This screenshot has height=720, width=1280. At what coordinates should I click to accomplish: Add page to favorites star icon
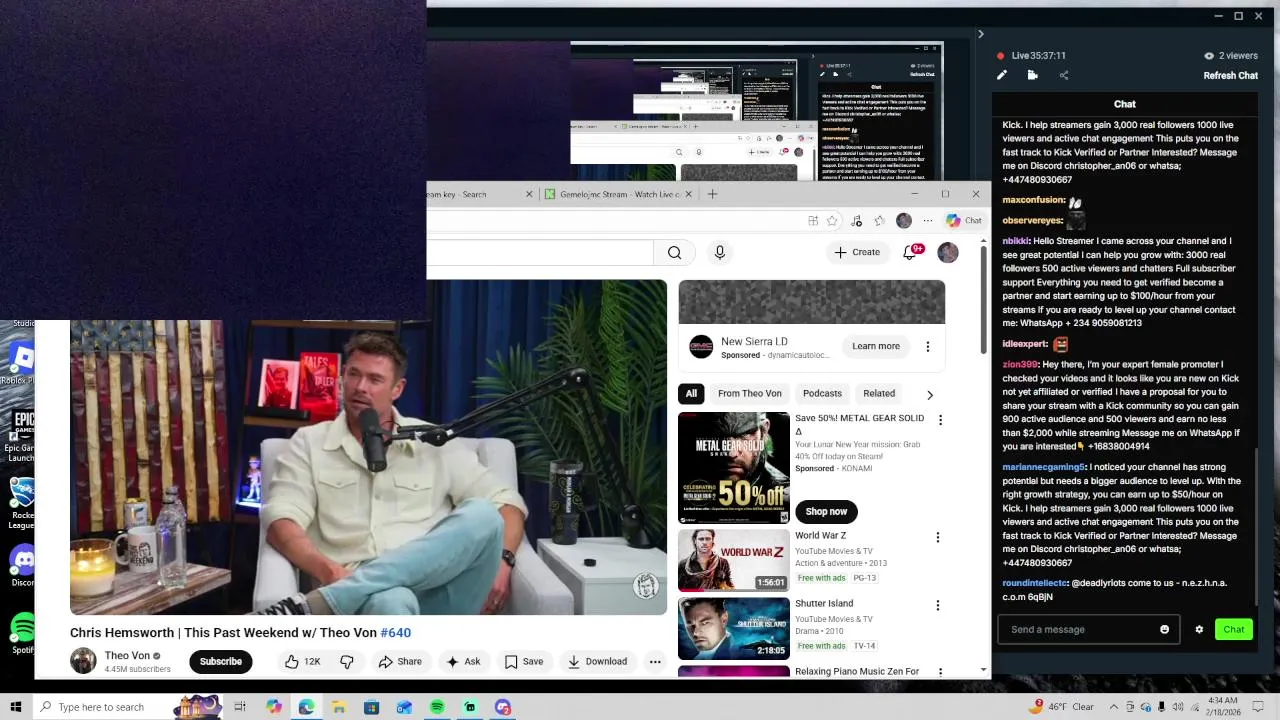(831, 221)
